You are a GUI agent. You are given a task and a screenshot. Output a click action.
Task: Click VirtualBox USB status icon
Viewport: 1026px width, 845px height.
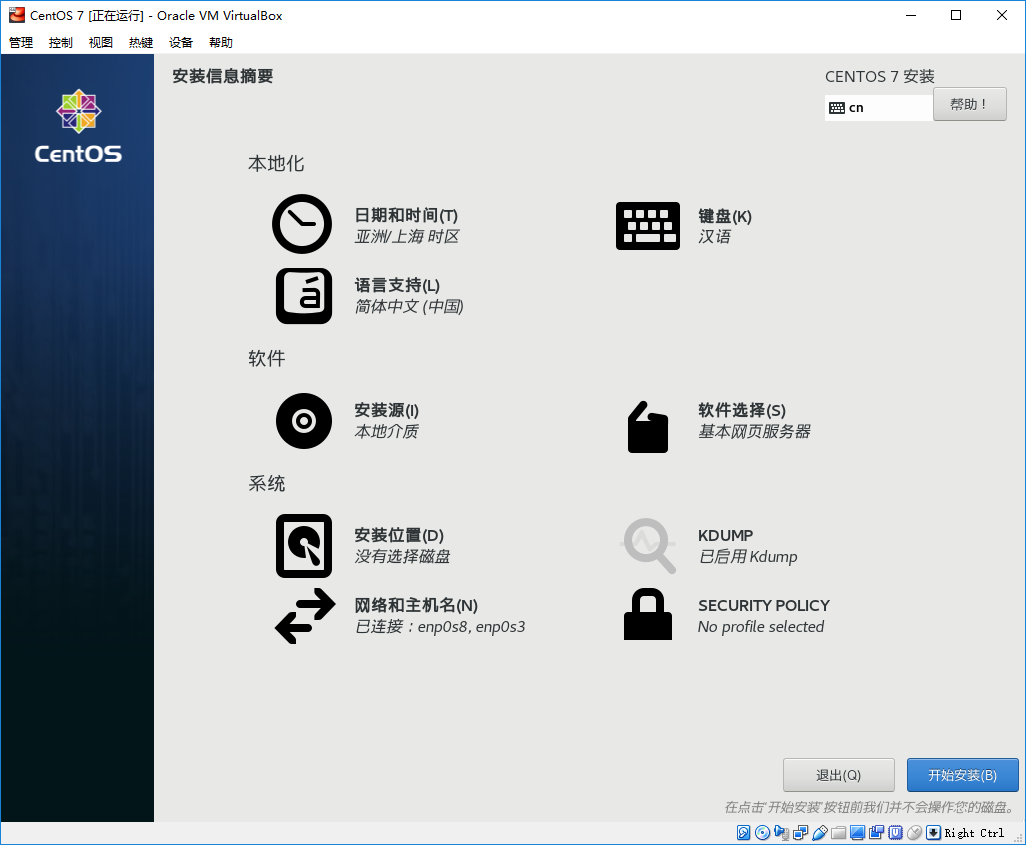(x=819, y=833)
